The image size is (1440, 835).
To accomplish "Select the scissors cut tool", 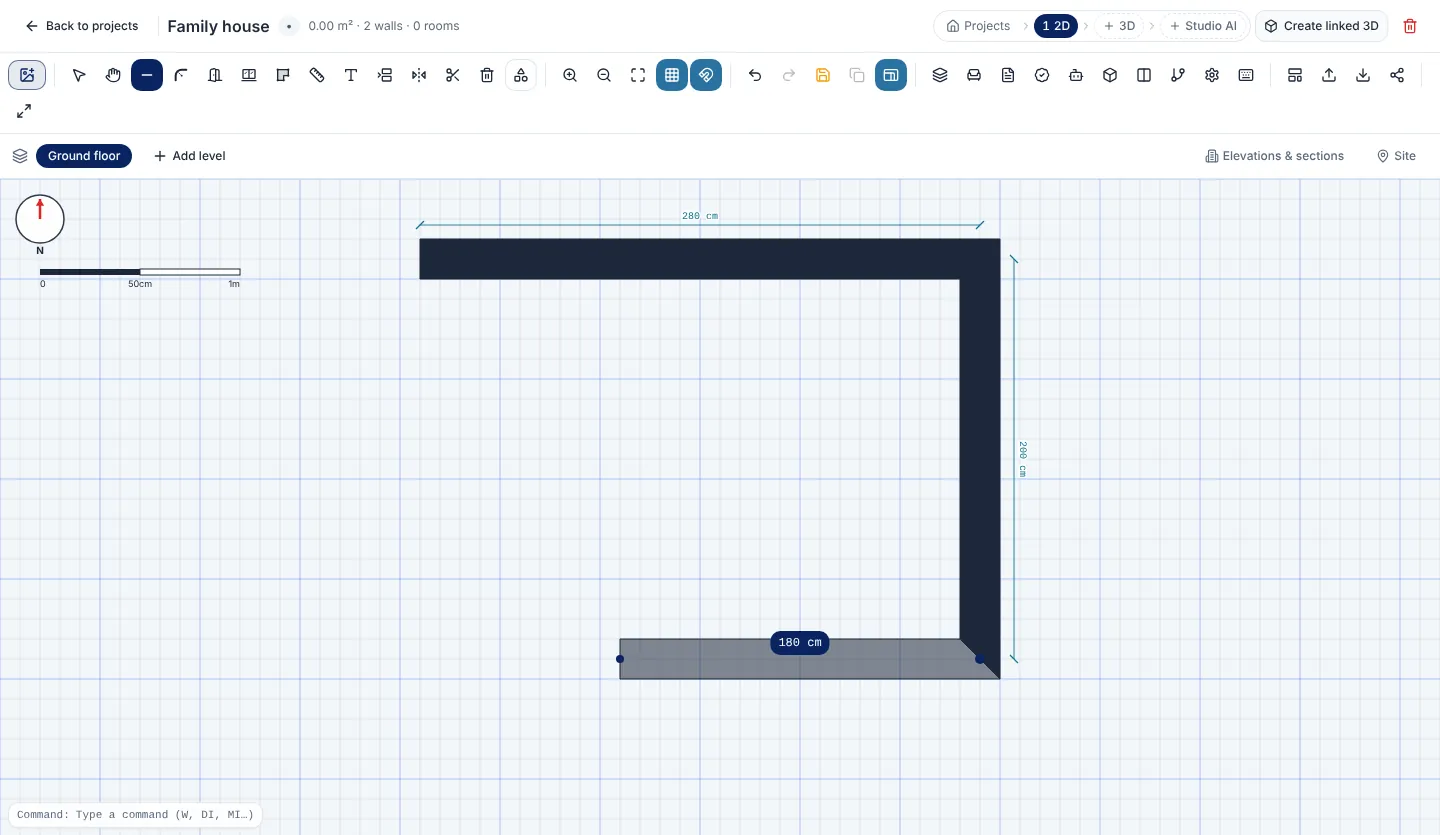I will pyautogui.click(x=453, y=75).
